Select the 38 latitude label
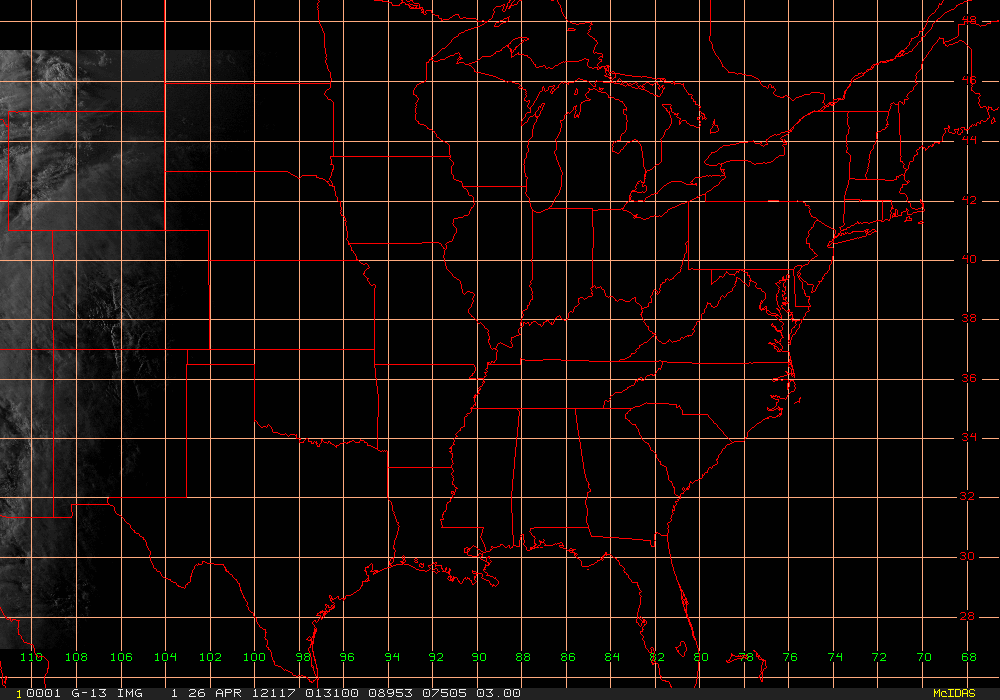The height and width of the screenshot is (700, 1000). coord(969,318)
